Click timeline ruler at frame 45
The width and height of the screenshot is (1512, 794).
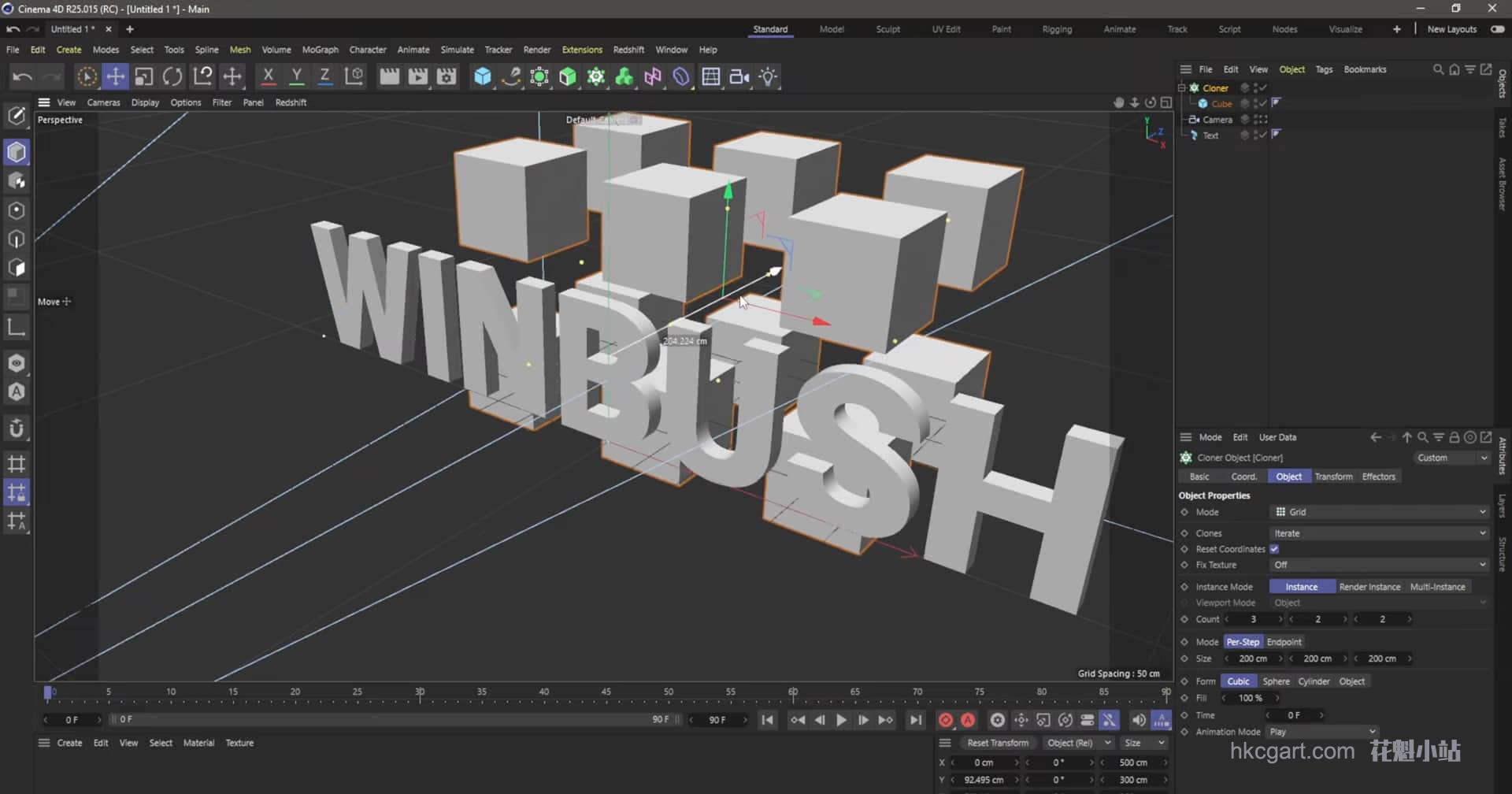[x=606, y=692]
